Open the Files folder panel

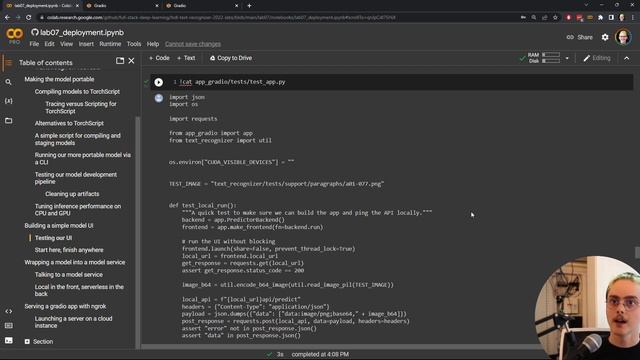point(8,120)
